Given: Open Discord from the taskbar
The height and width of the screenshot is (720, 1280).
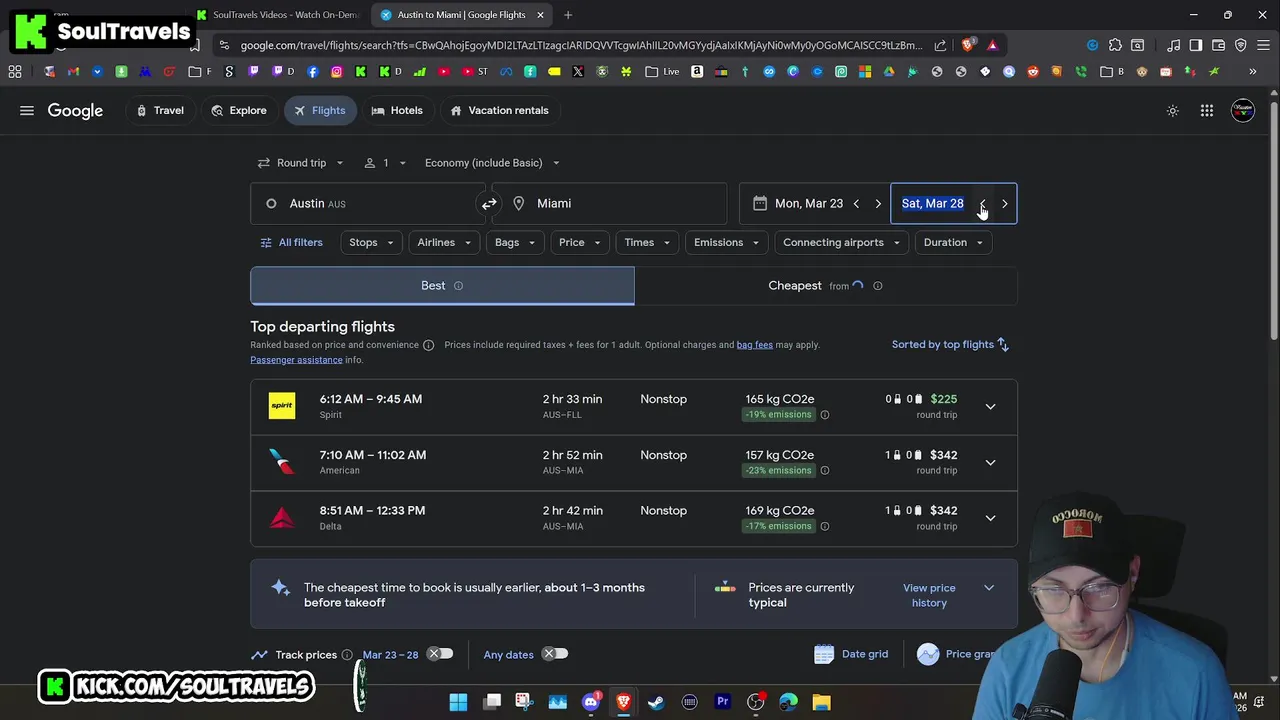Looking at the screenshot, I should tap(591, 702).
